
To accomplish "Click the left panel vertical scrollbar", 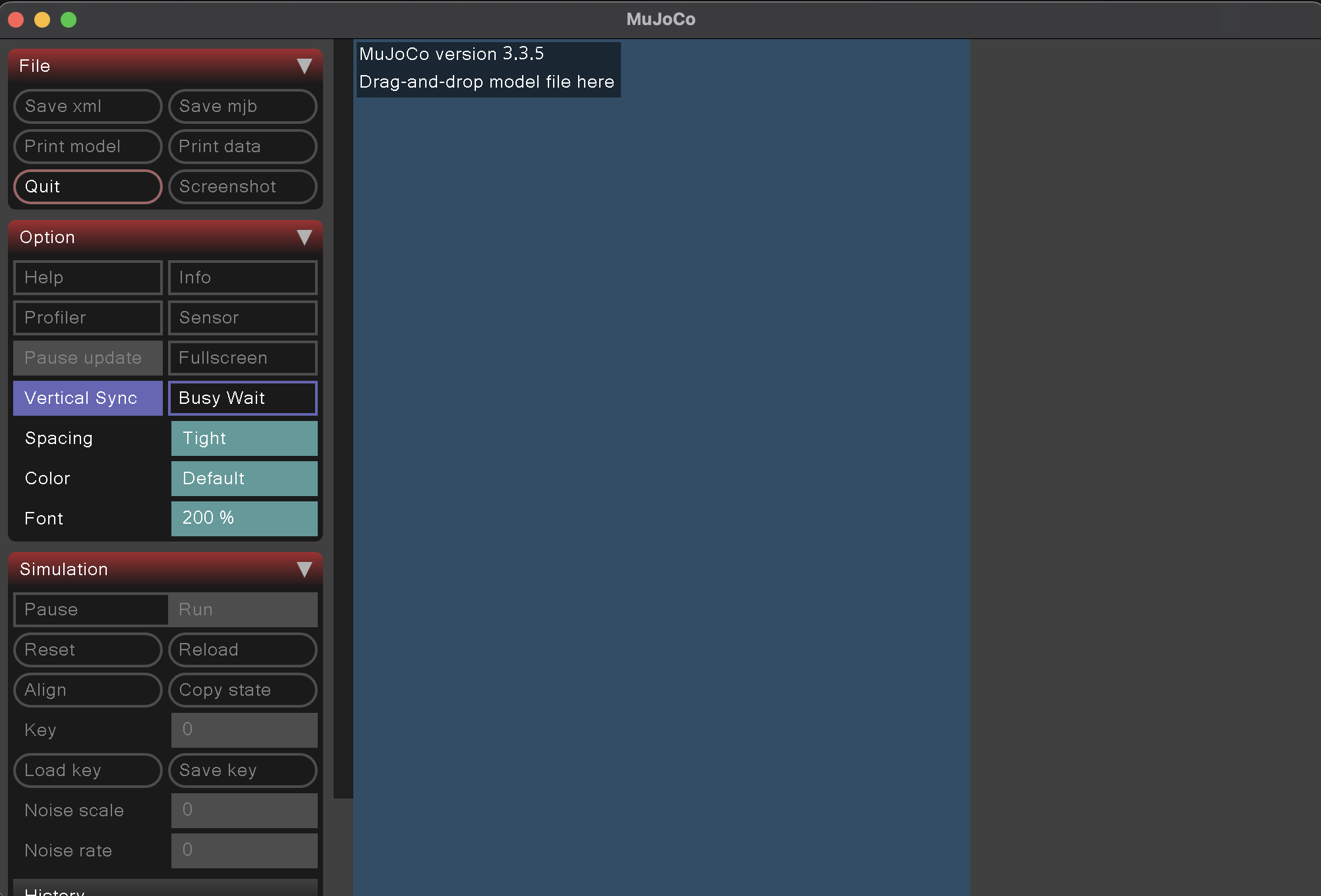I will point(343,418).
